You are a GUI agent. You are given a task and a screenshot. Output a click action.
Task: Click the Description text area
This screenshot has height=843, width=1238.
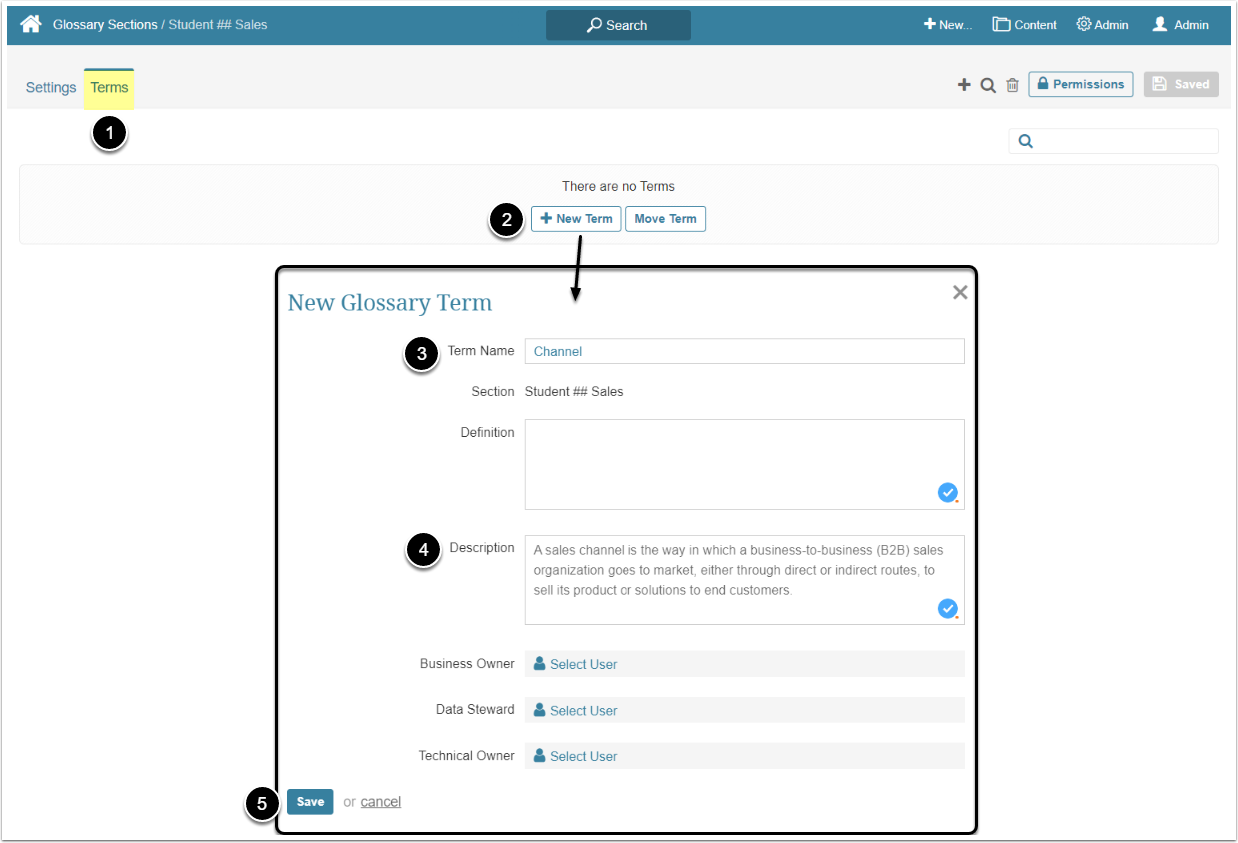(744, 580)
